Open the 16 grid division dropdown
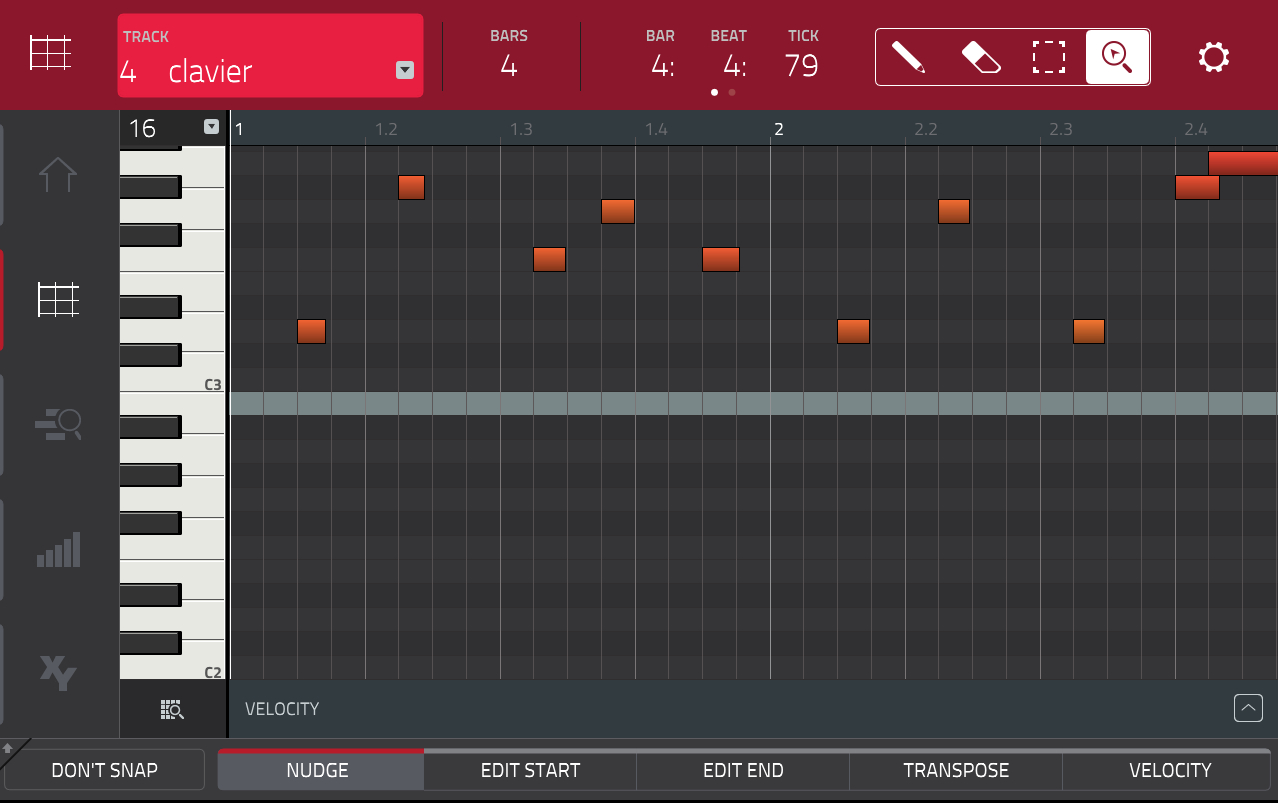The width and height of the screenshot is (1278, 803). coord(210,128)
